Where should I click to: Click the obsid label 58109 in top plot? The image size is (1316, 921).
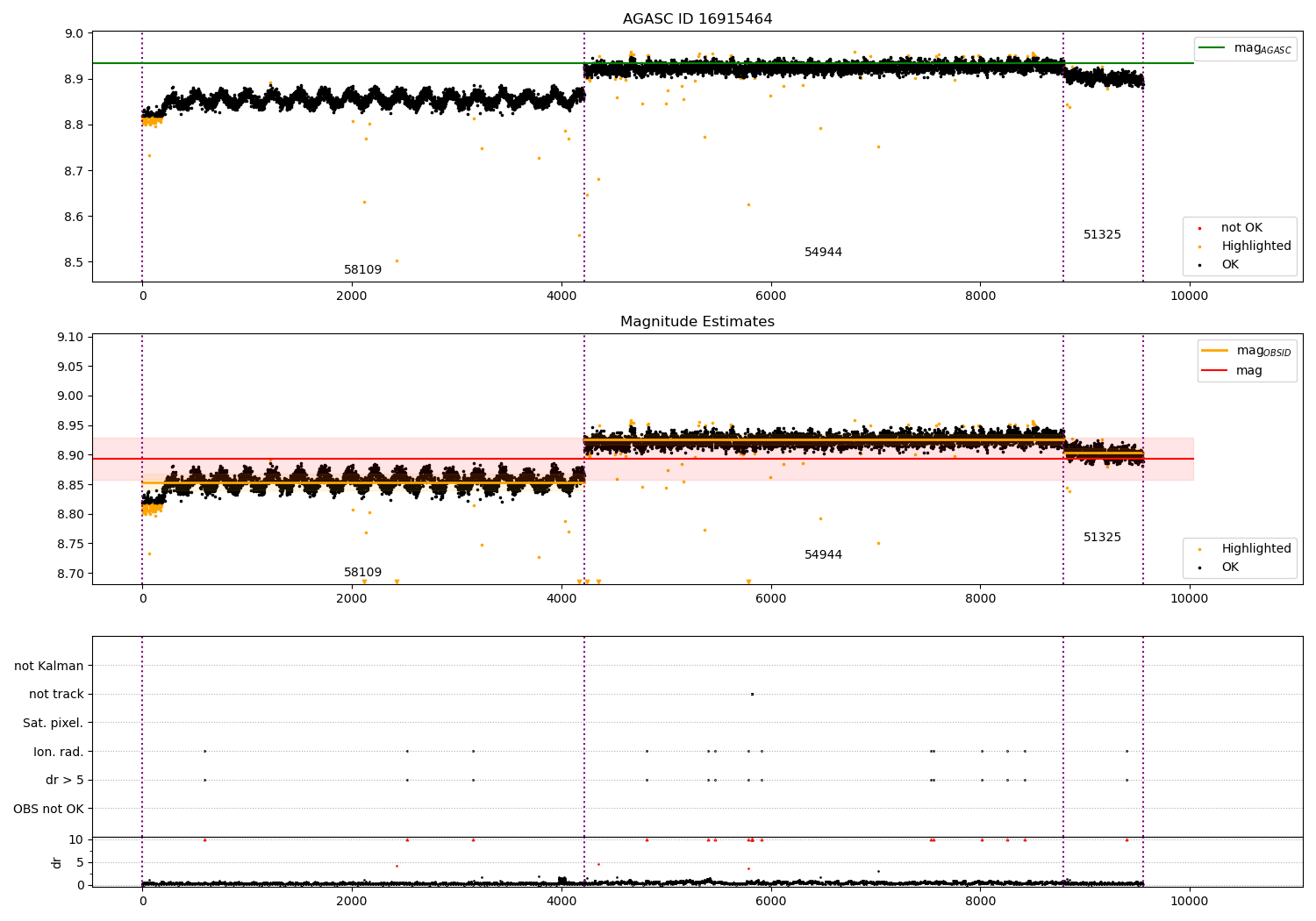[x=362, y=270]
